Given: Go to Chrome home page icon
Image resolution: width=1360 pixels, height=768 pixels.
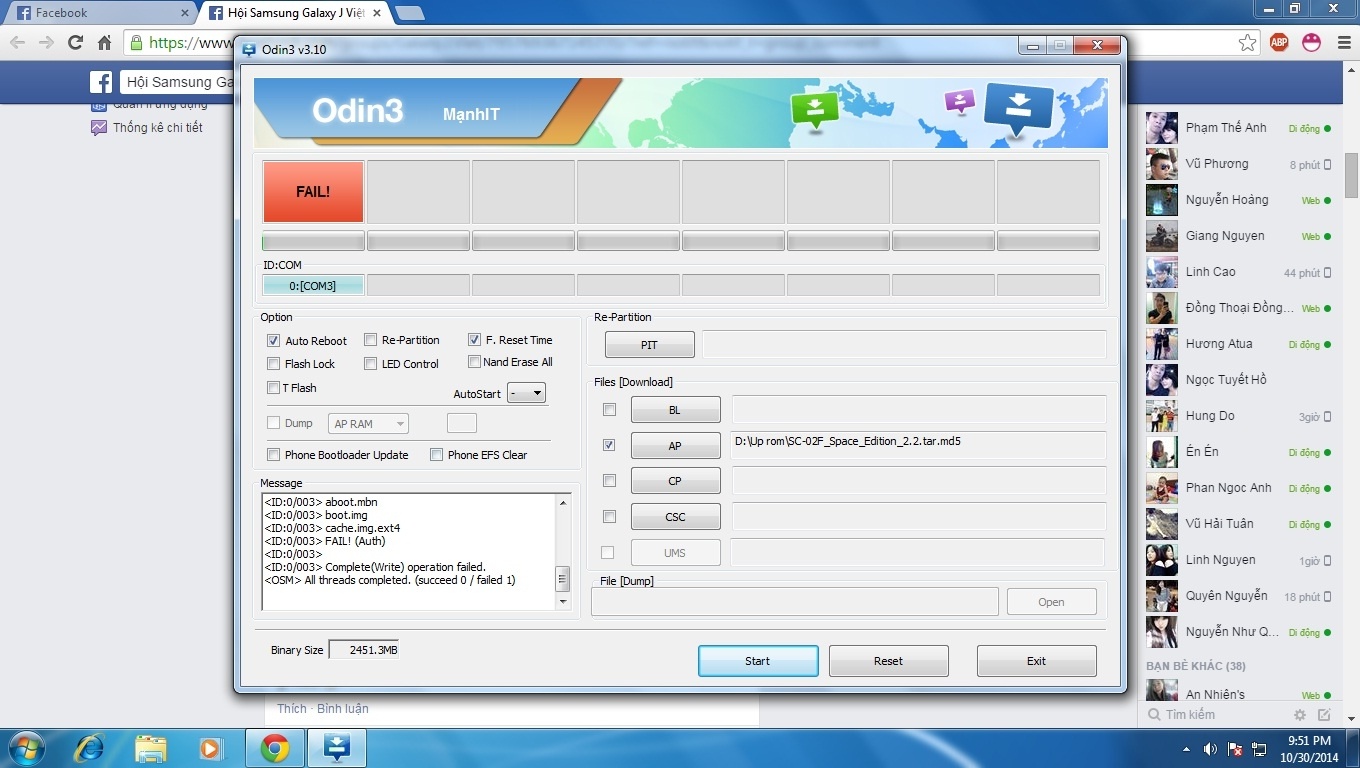Looking at the screenshot, I should (x=104, y=43).
